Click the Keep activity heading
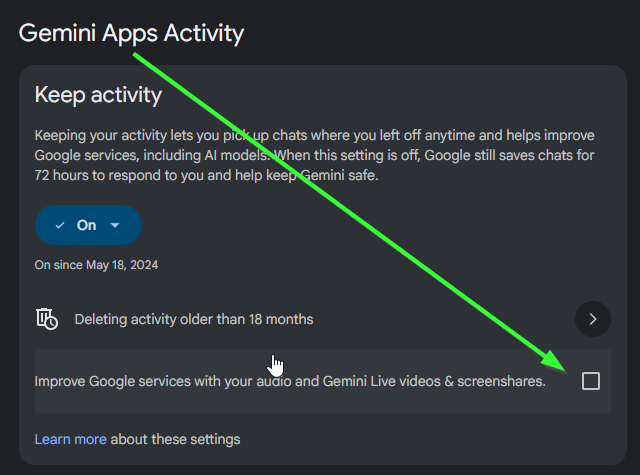Viewport: 640px width, 475px height. [98, 95]
